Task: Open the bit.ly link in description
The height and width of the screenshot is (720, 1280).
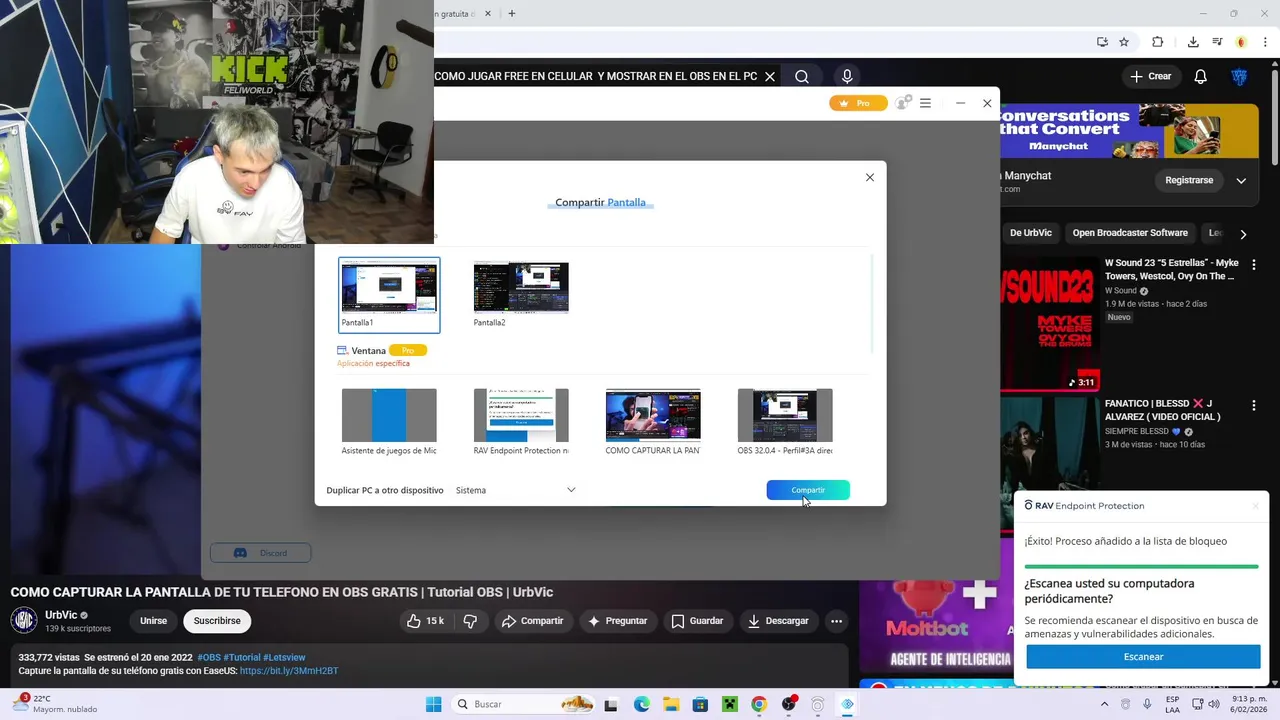Action: (x=289, y=671)
